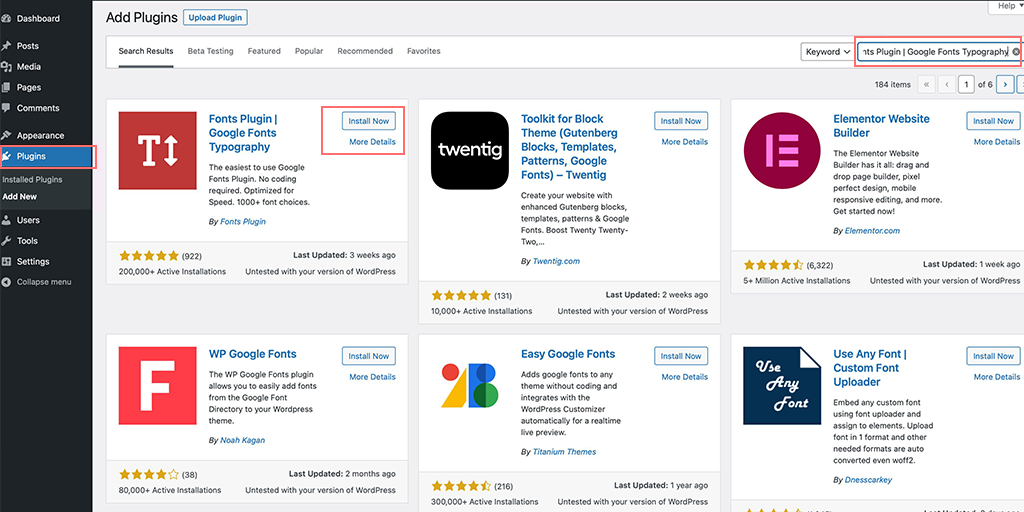Open Elementor round logo thumbnail
1024x512 pixels.
(782, 151)
